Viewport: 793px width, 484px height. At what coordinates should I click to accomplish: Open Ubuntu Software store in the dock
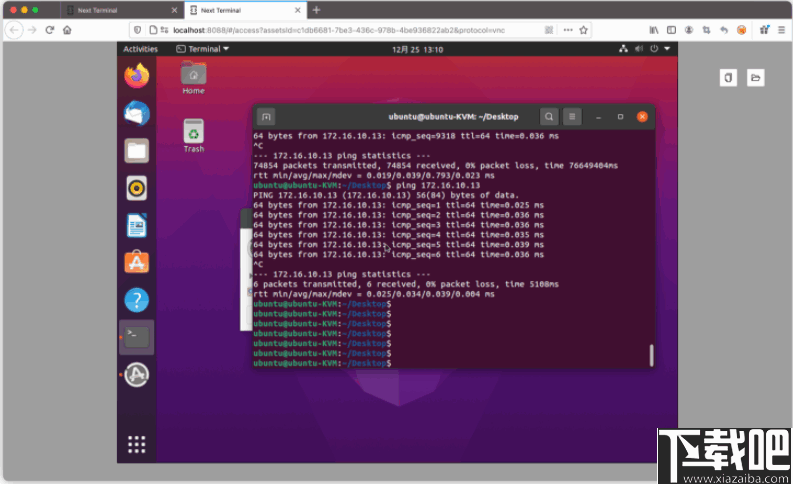point(137,262)
